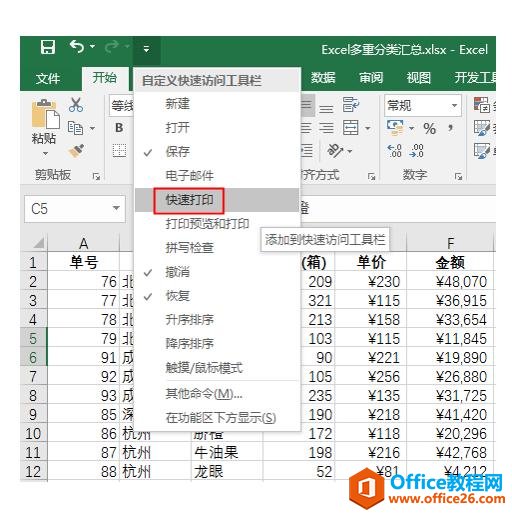Switch to the 数据 tab
This screenshot has height=516, width=512.
323,77
